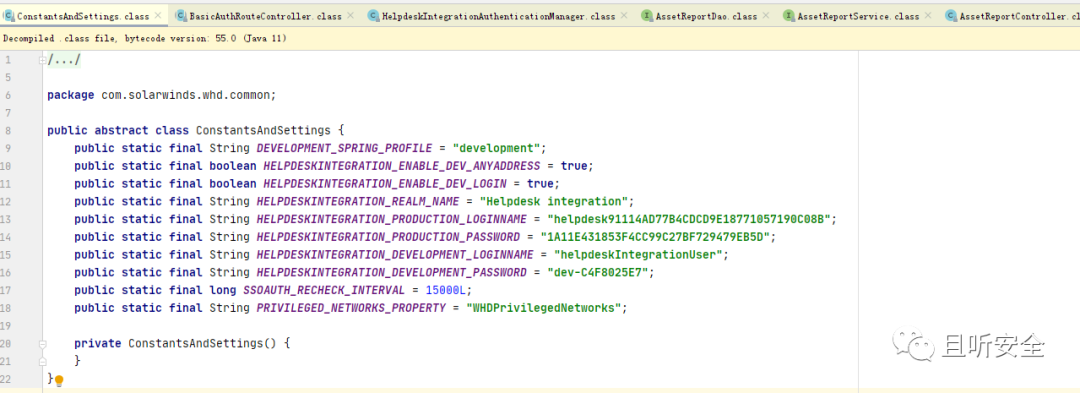Click constant DEVELOPMENT_SPRING_PROFILE
1080x393 pixels.
tap(344, 148)
